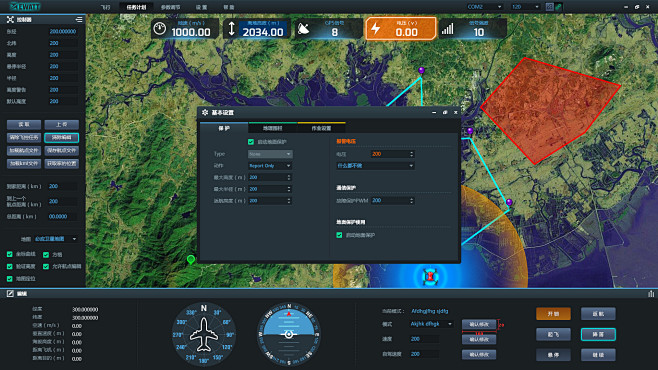Click the stepper on the PWM 200 field

(411, 201)
